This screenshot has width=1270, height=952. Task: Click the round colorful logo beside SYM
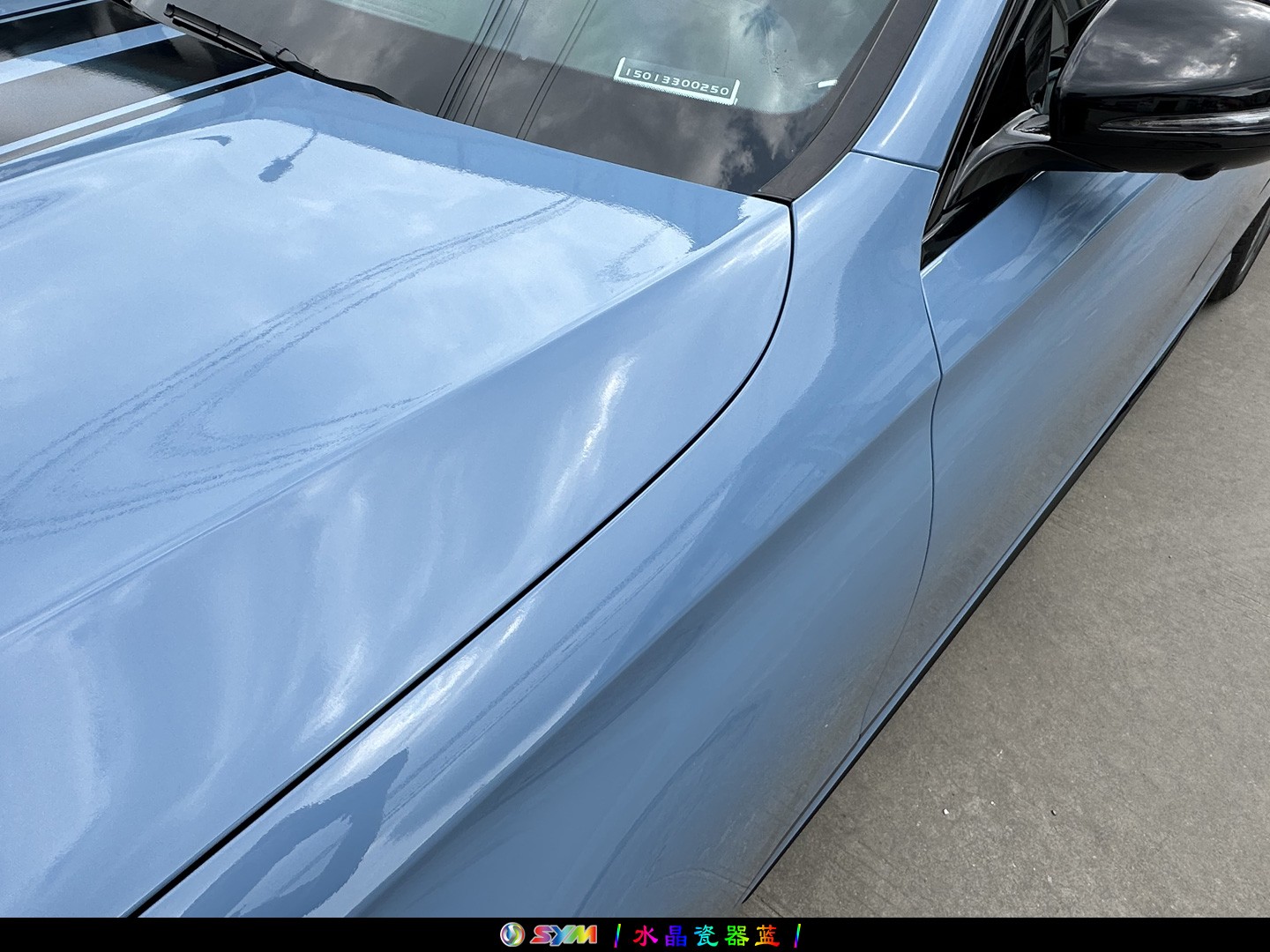512,934
